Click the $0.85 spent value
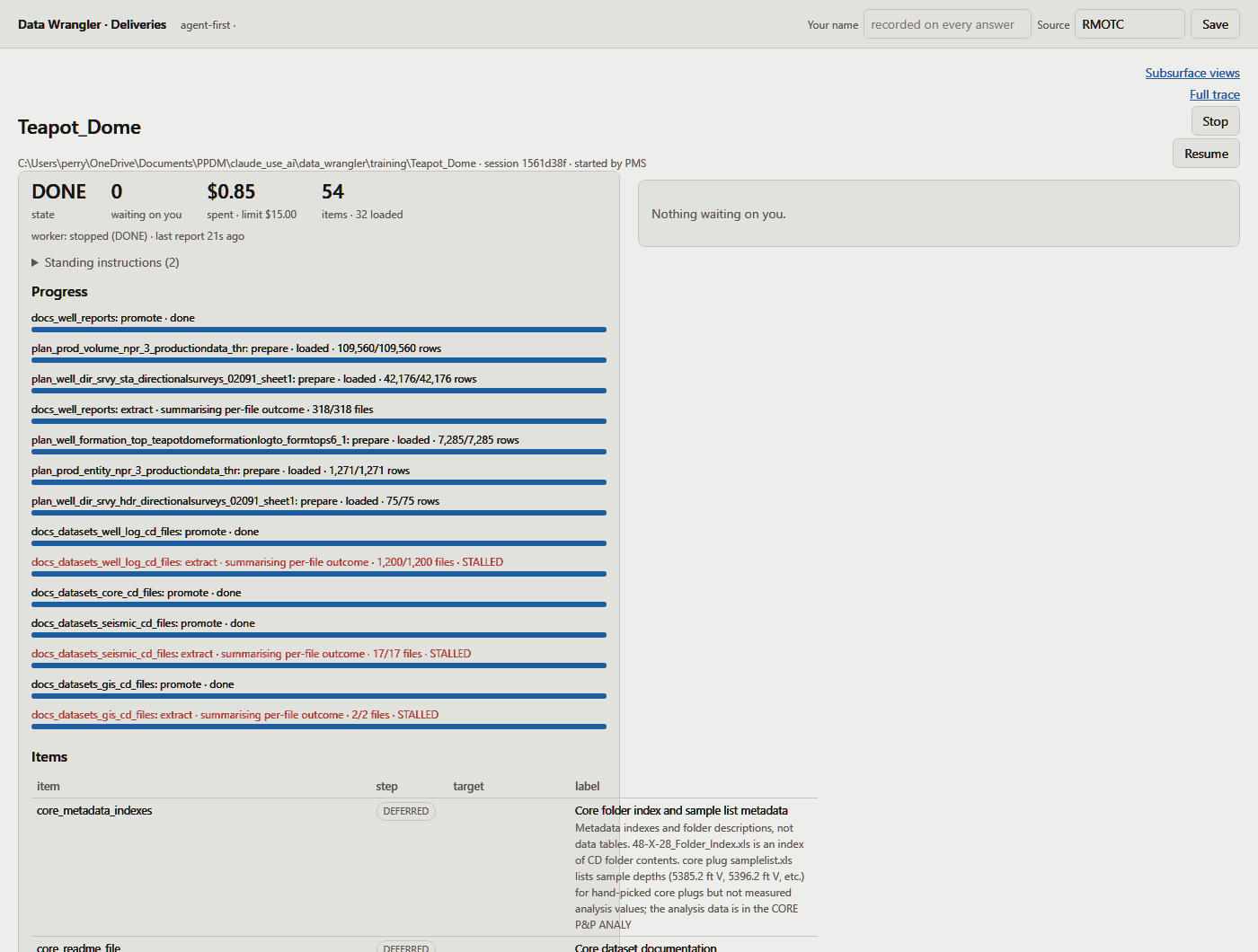Screen dimensions: 1258x952 [231, 191]
